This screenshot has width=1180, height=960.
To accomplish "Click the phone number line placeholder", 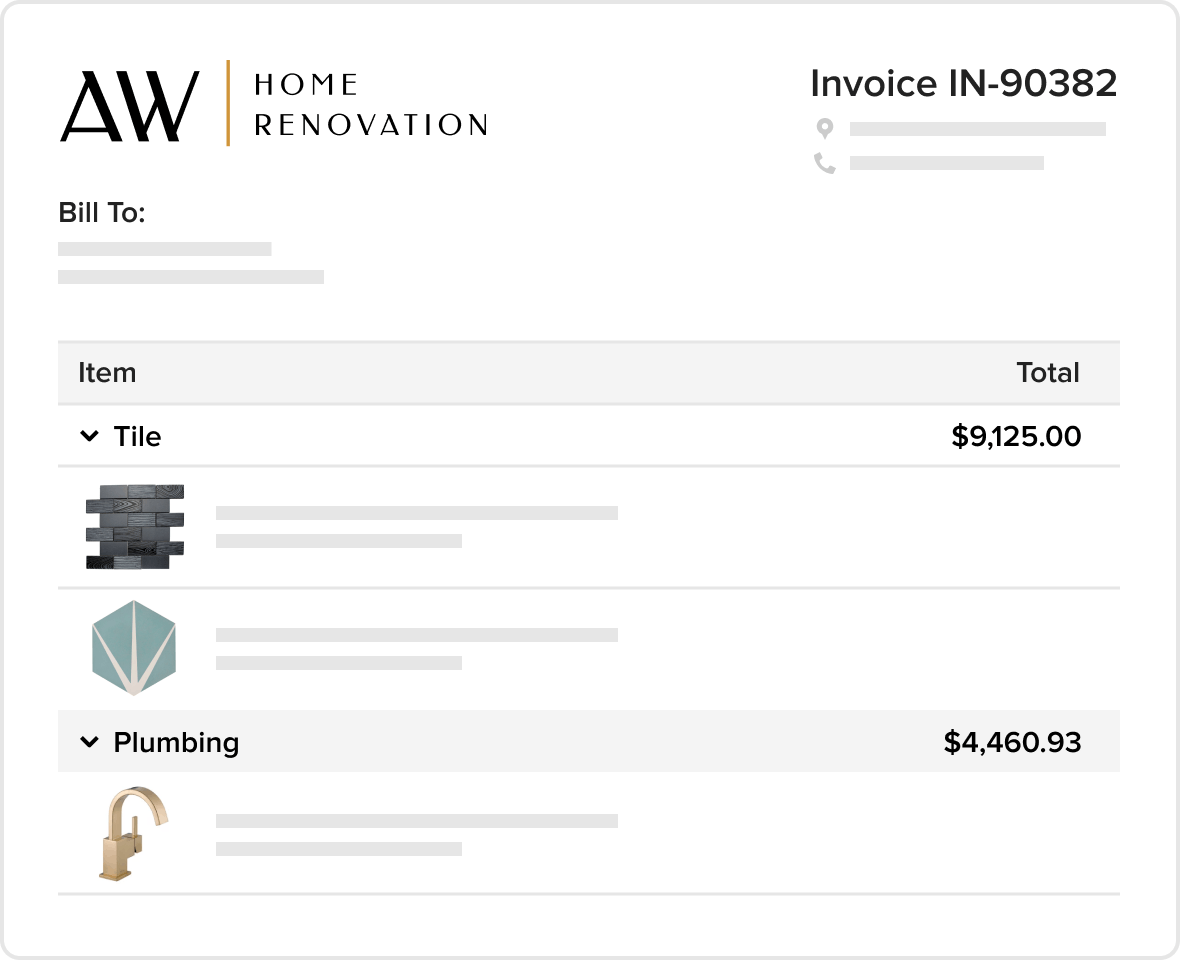I will coord(947,163).
